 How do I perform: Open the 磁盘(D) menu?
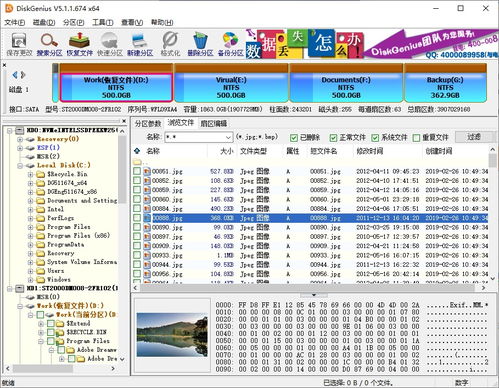[x=44, y=22]
